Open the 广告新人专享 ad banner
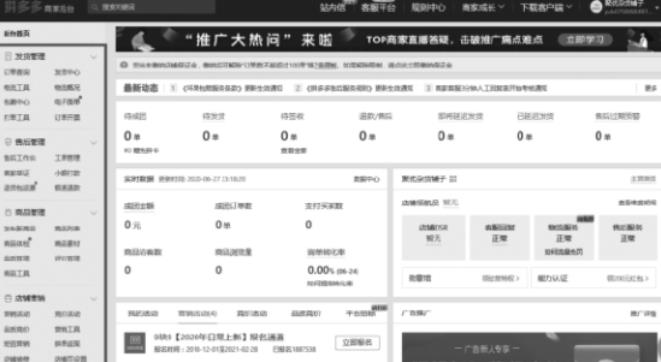 (529, 347)
